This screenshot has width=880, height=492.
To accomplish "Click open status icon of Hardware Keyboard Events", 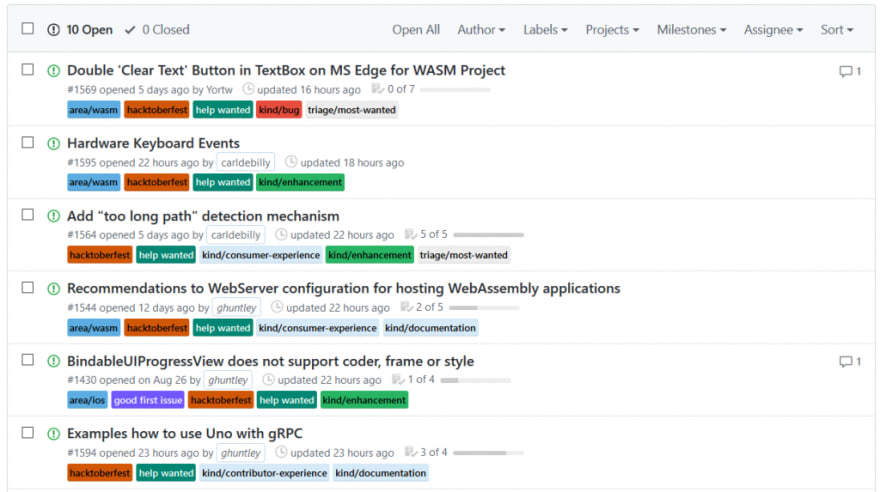I will (53, 144).
